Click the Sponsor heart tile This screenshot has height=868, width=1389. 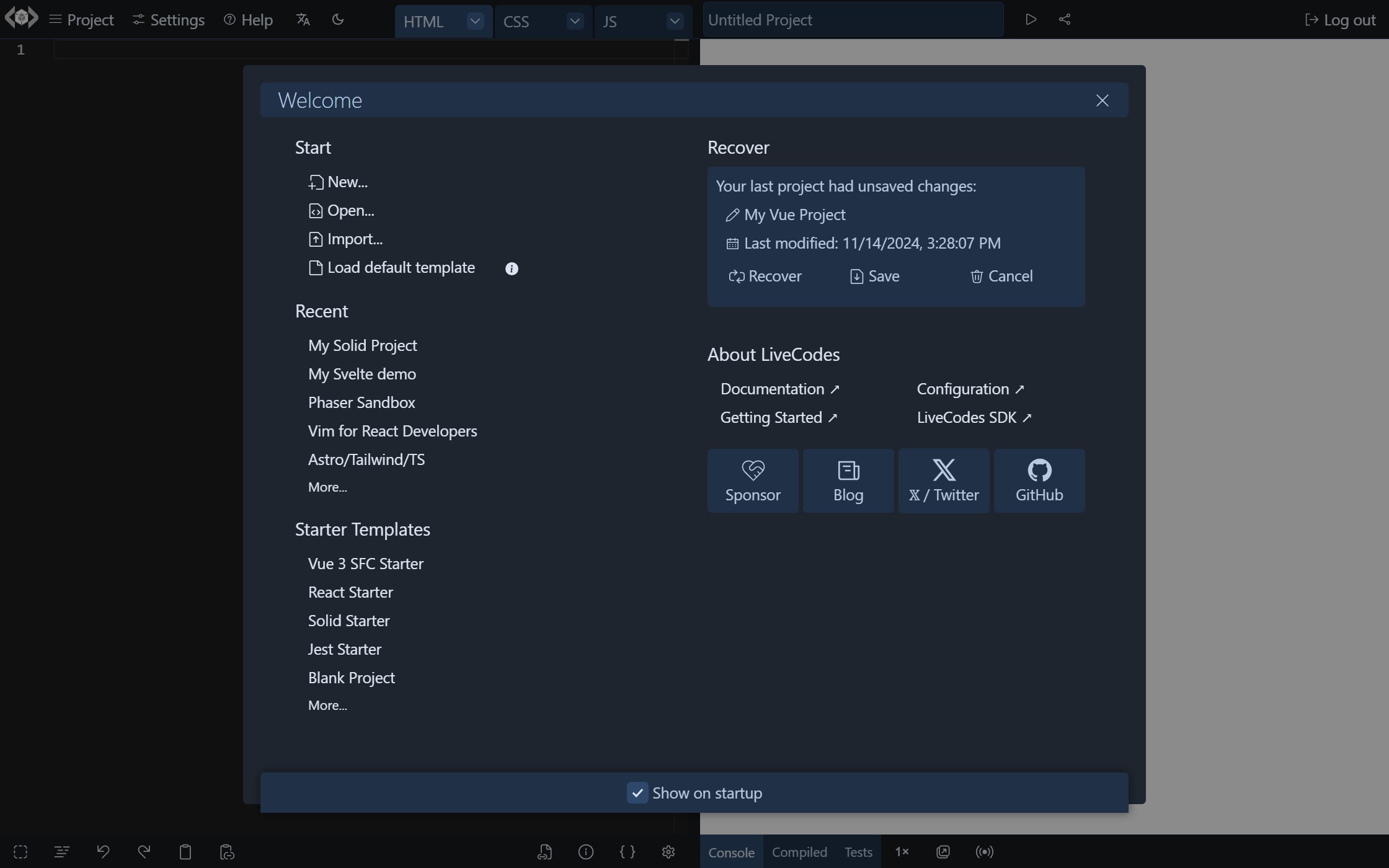click(x=753, y=481)
